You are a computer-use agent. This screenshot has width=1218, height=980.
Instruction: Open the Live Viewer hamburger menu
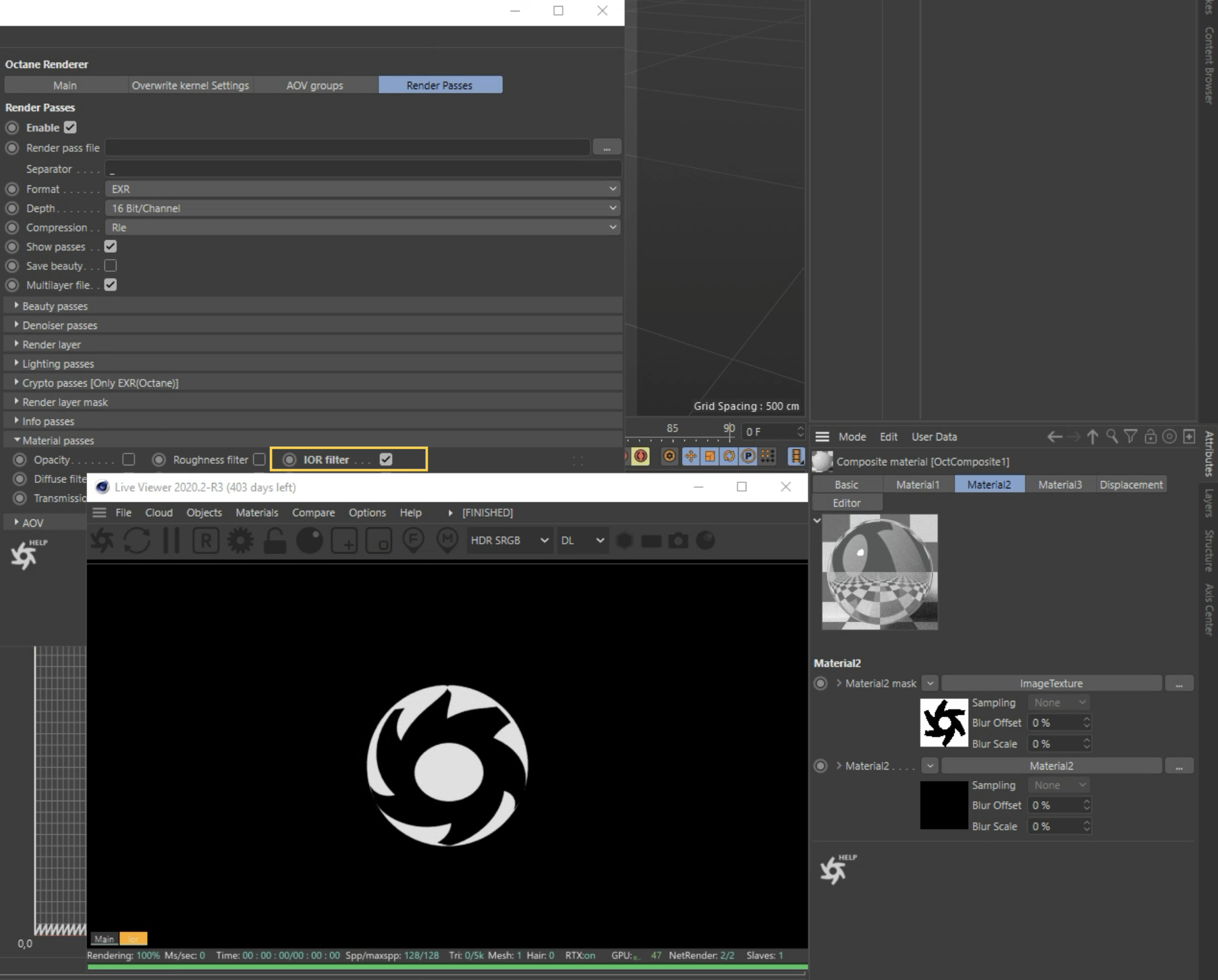99,513
